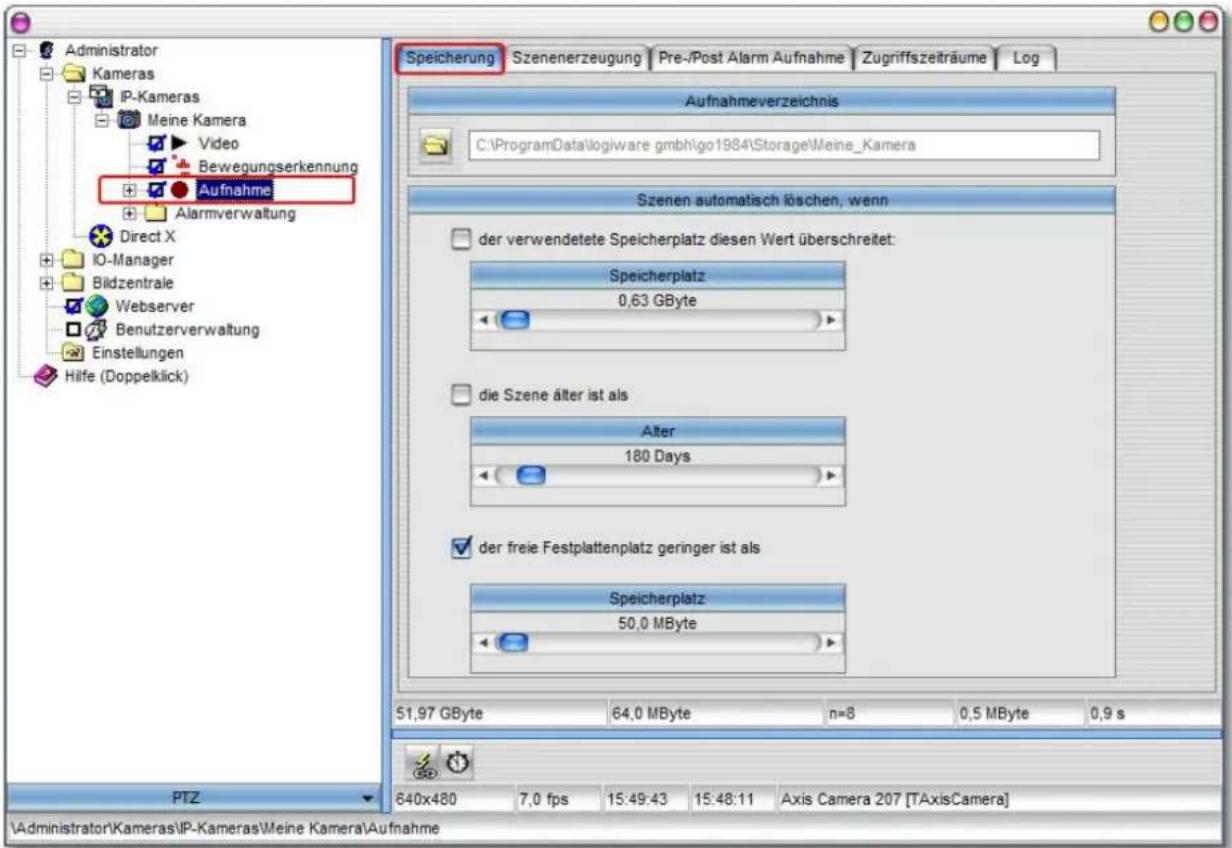Click the Kameras folder icon
Screen dimensions: 1232x848
[x=76, y=74]
